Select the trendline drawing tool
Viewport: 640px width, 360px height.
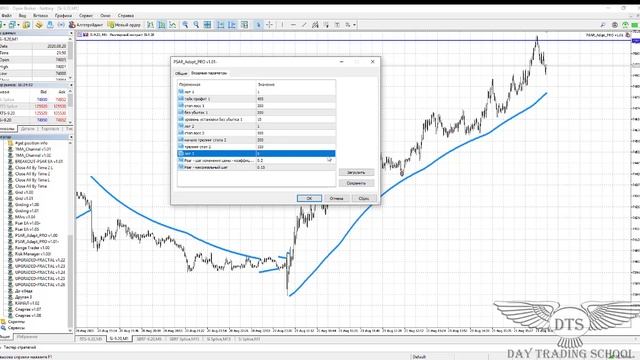304,25
